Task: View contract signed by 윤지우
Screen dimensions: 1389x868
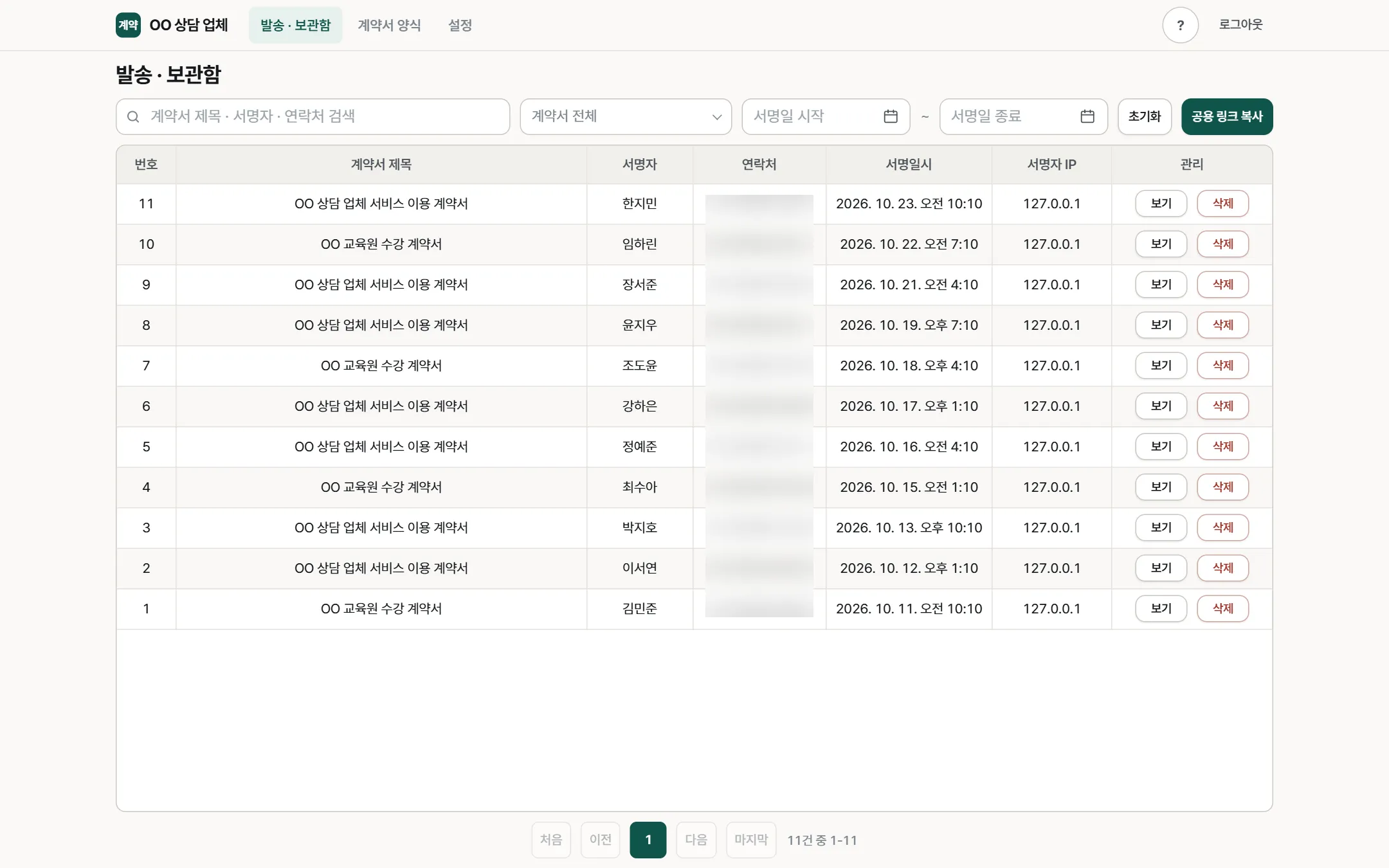Action: point(1161,325)
